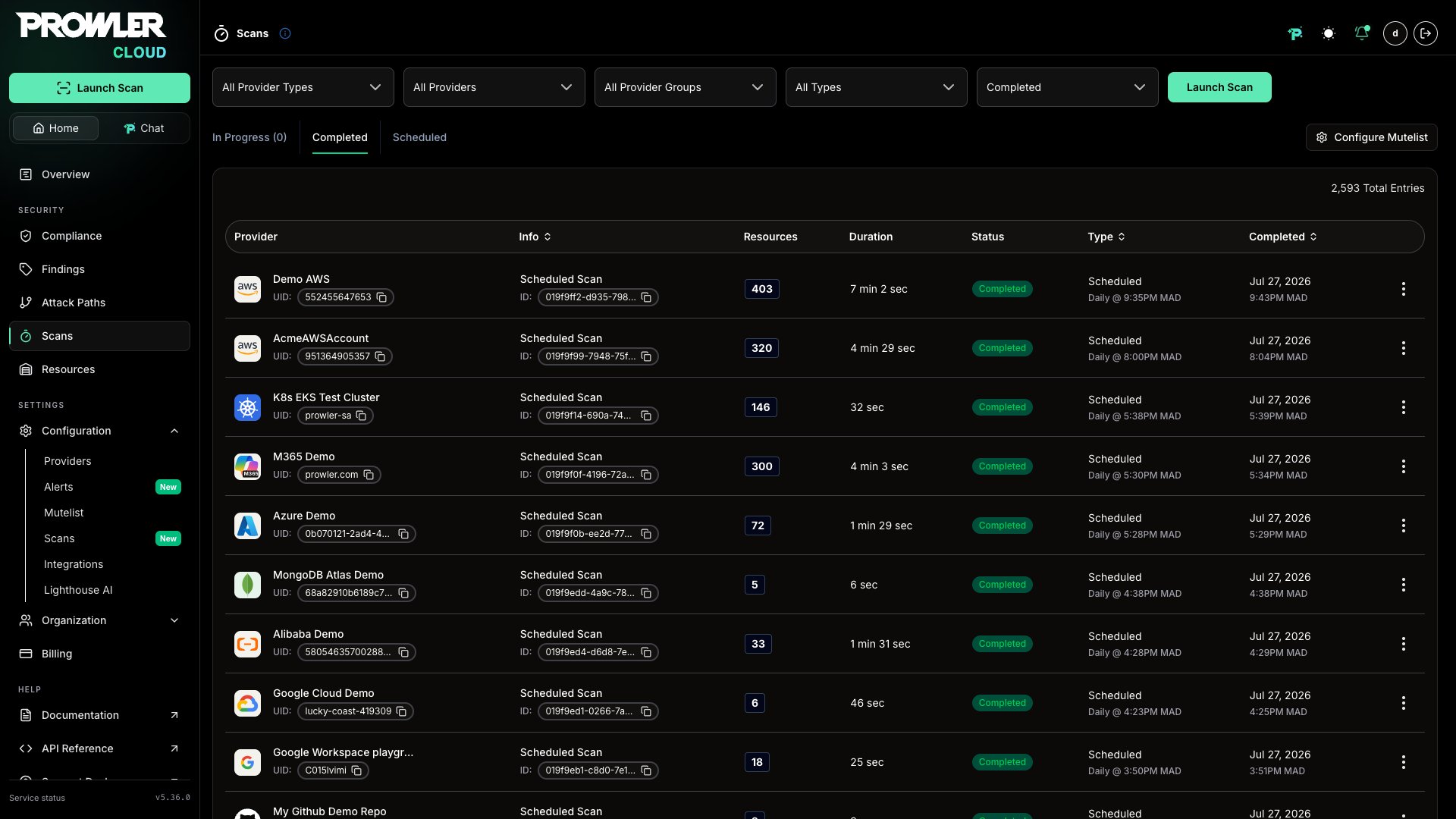This screenshot has height=819, width=1456.
Task: Open the All Provider Types dropdown
Action: tap(303, 87)
